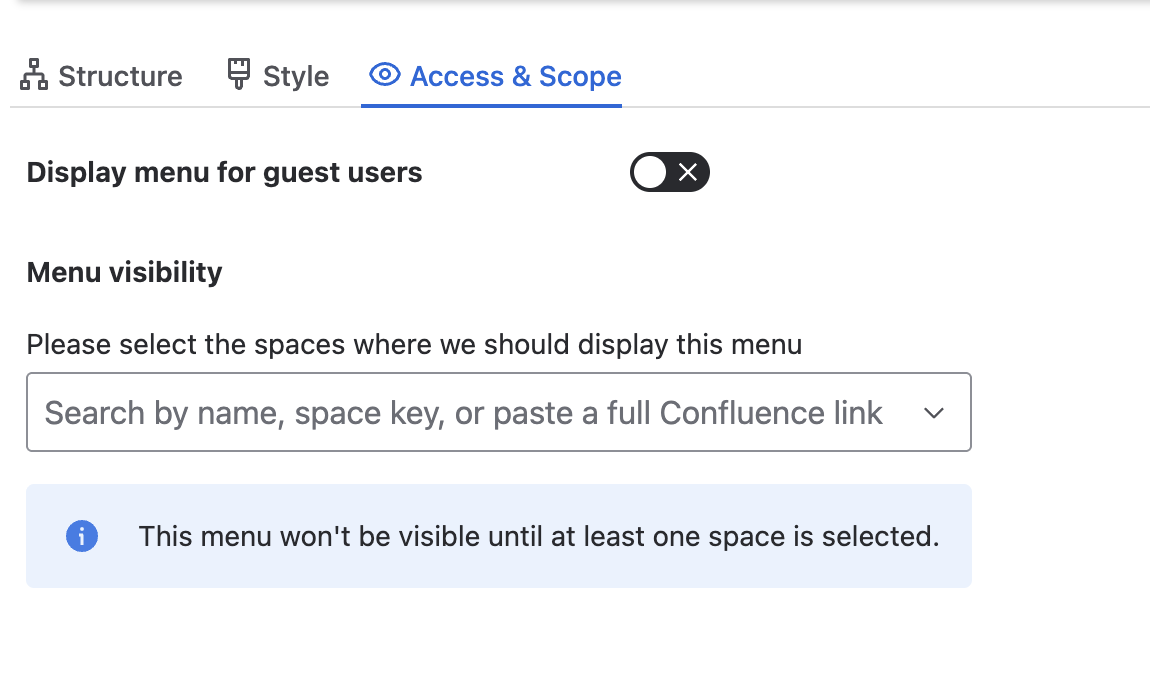Click the X mark inside guest toggle
1150x684 pixels.
click(688, 172)
